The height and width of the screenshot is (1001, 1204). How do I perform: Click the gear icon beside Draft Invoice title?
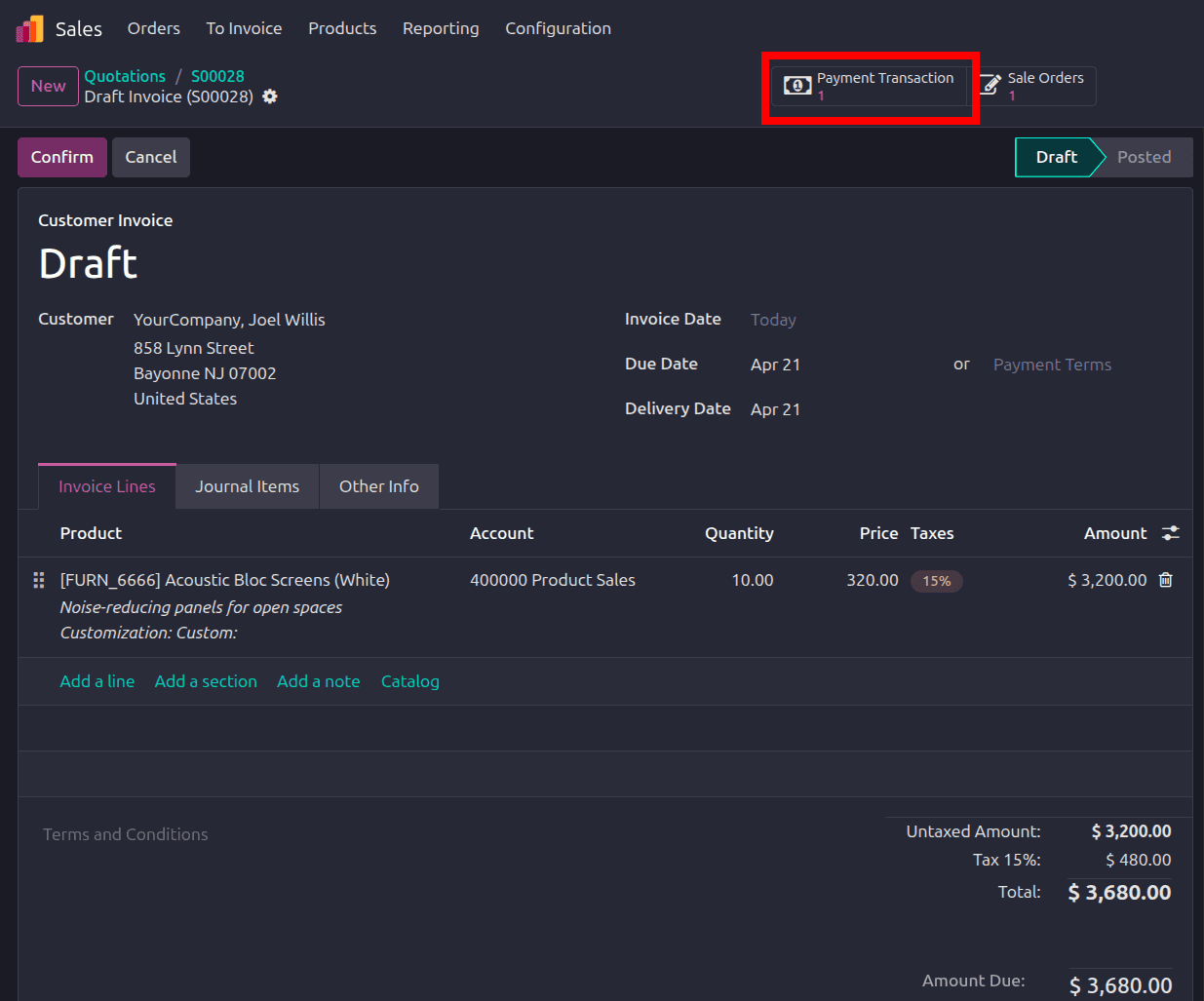coord(270,96)
